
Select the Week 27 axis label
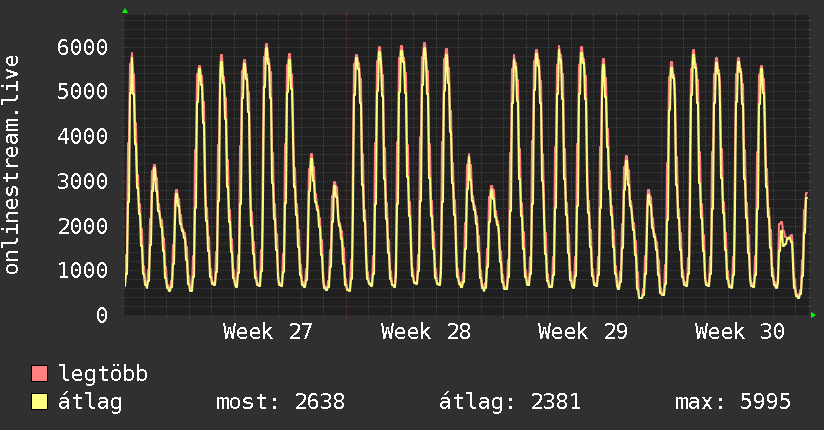(267, 332)
